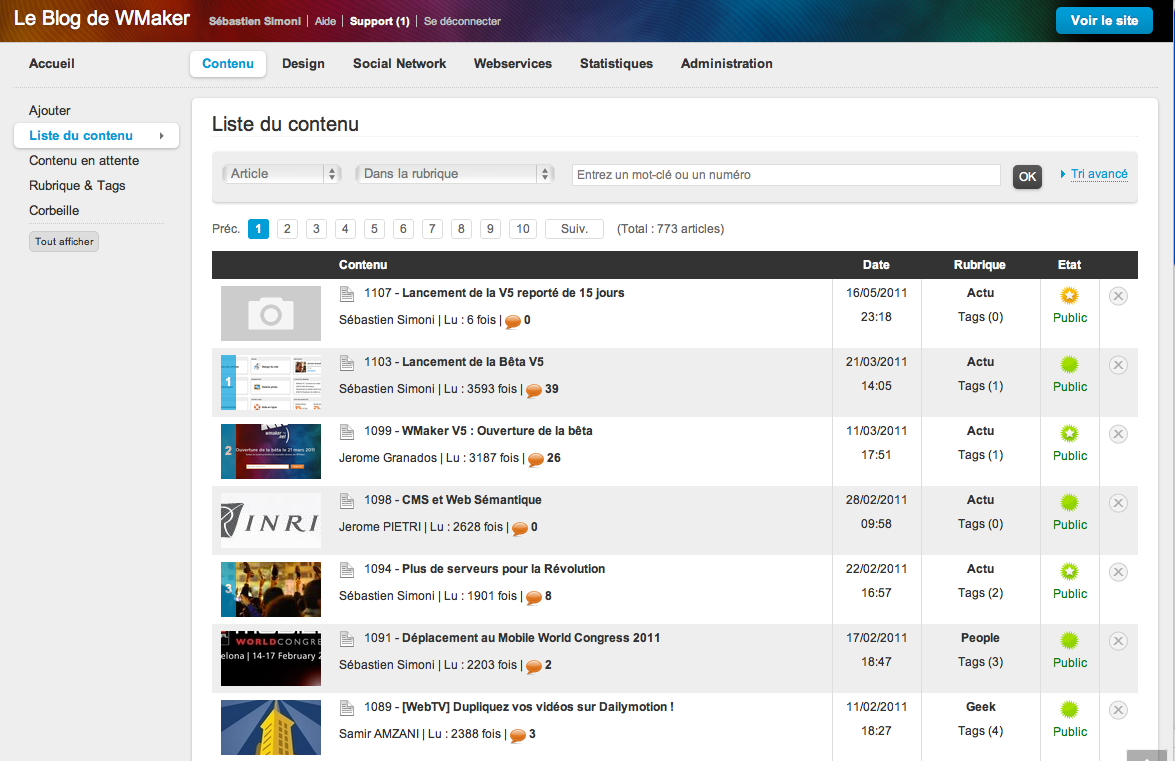1175x761 pixels.
Task: Click the document icon for WMaker V5 article
Action: click(x=347, y=430)
